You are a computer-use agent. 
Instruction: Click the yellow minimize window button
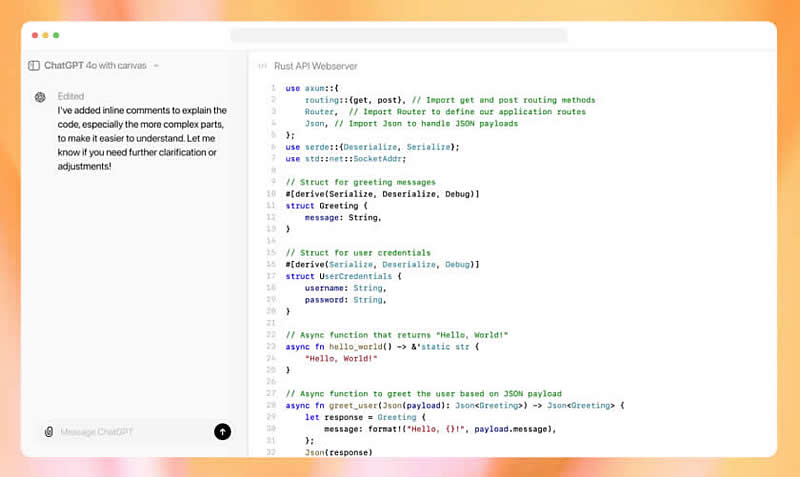click(46, 35)
